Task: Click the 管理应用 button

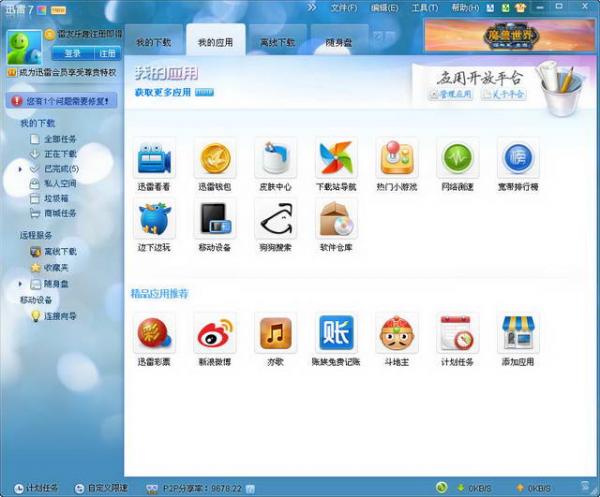Action: point(450,94)
